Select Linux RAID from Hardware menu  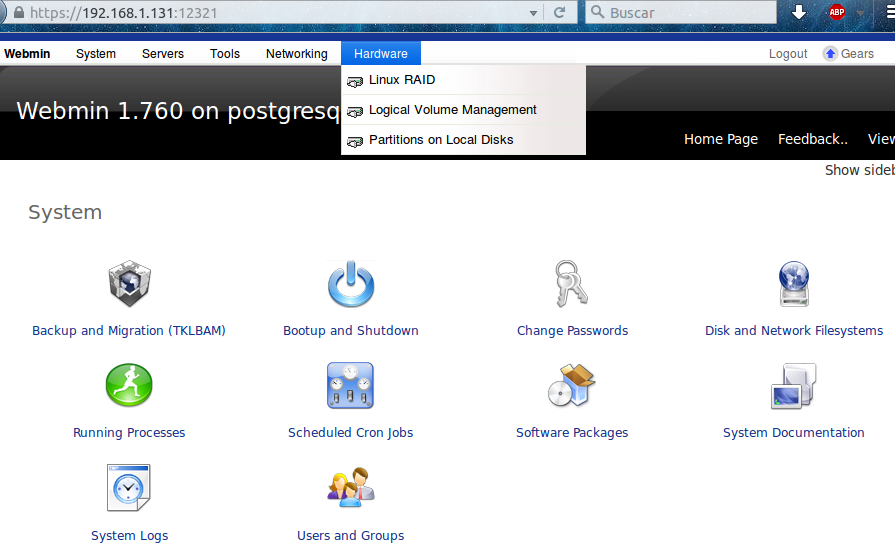[x=401, y=80]
